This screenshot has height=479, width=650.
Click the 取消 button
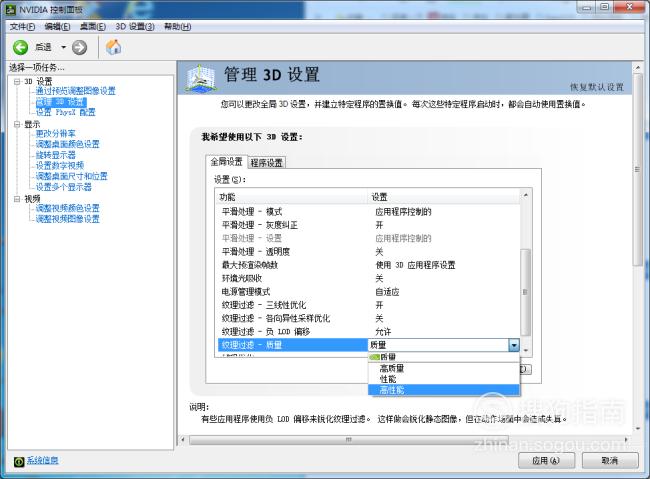click(609, 461)
